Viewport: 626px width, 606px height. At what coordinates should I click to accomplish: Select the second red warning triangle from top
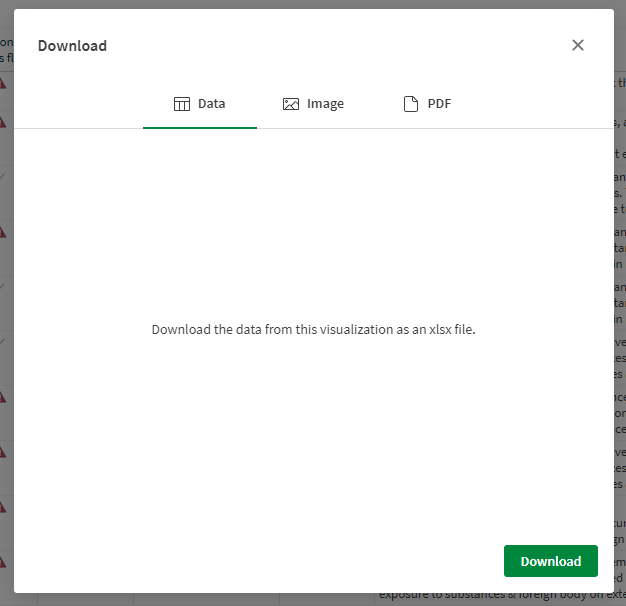[4, 122]
